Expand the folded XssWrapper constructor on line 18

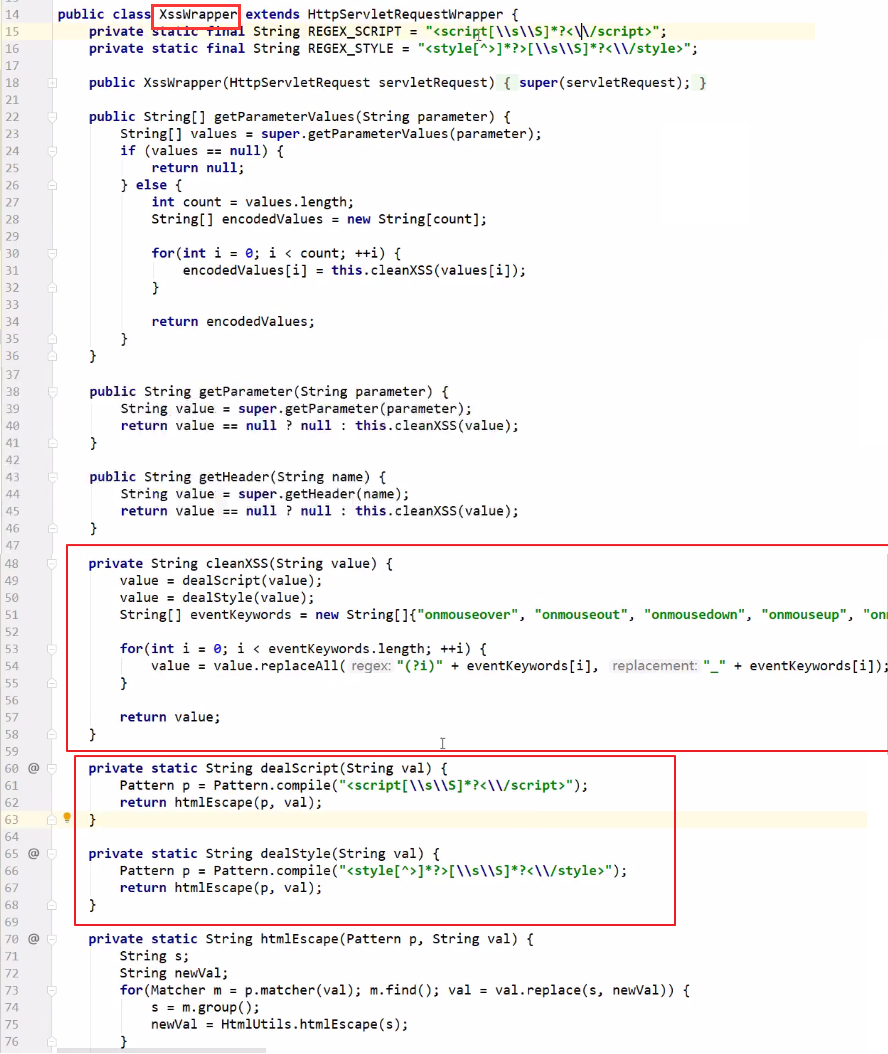(x=51, y=83)
